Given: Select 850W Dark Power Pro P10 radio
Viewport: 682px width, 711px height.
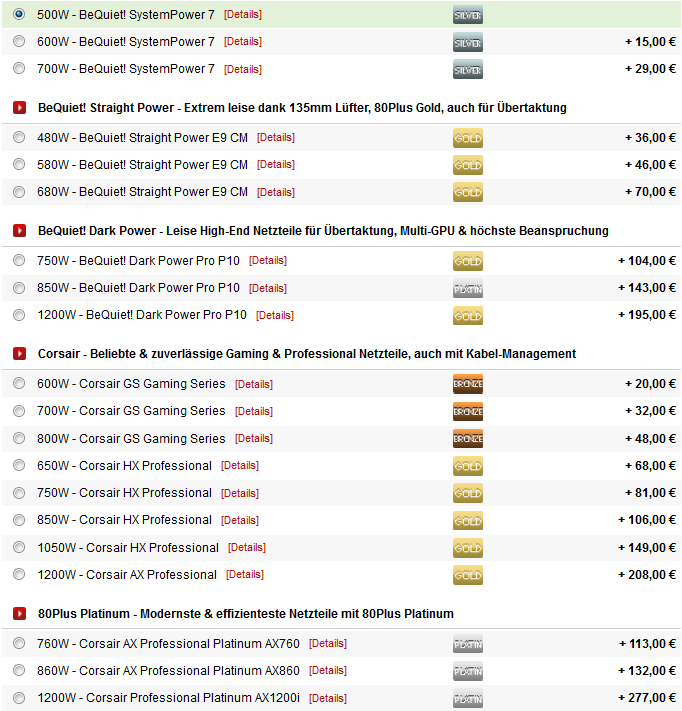Looking at the screenshot, I should pyautogui.click(x=19, y=287).
